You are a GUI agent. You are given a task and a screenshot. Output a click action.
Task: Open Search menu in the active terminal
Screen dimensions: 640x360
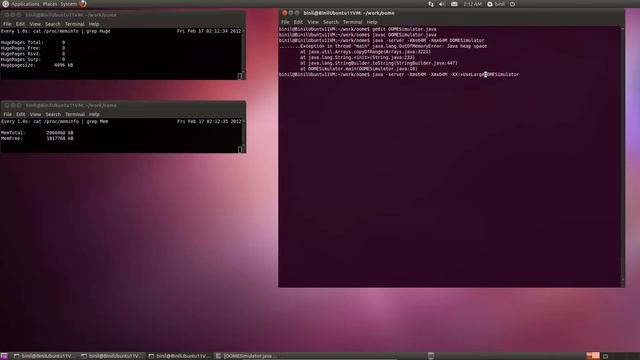(331, 22)
